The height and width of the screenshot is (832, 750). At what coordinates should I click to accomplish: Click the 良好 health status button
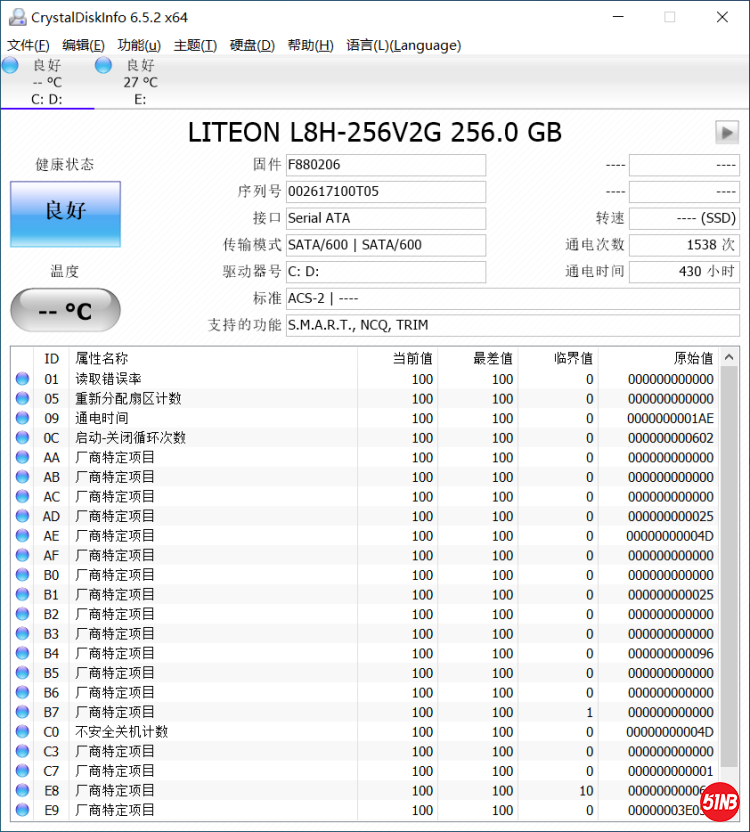[65, 213]
